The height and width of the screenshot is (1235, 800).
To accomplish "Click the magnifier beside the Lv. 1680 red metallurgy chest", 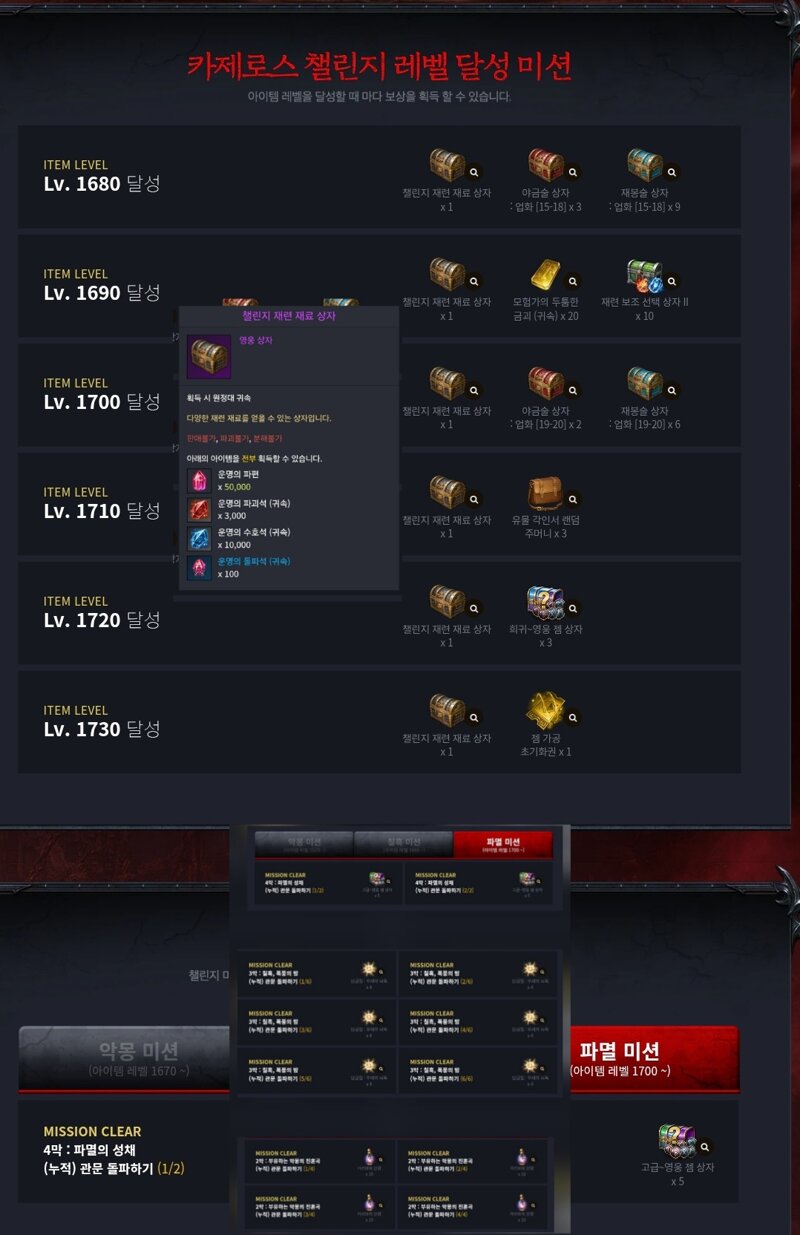I will coord(573,172).
